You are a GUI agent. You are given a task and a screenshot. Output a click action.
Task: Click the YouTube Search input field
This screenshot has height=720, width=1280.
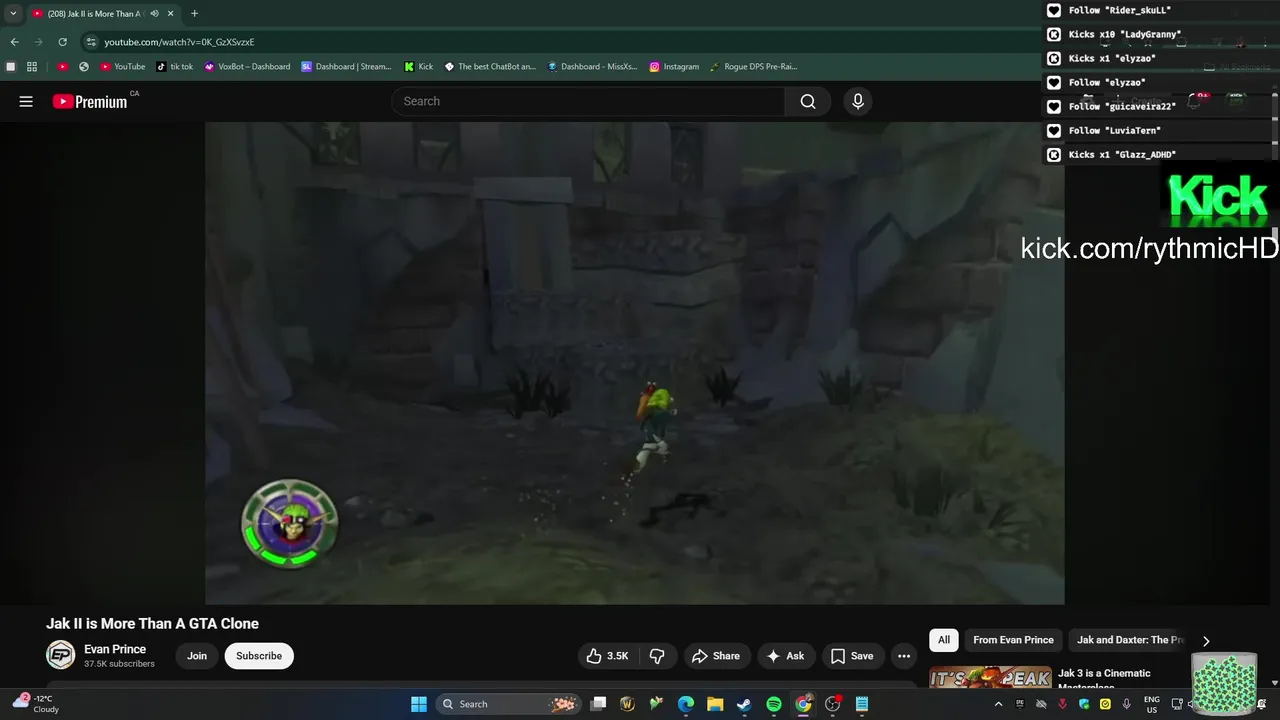click(x=590, y=101)
